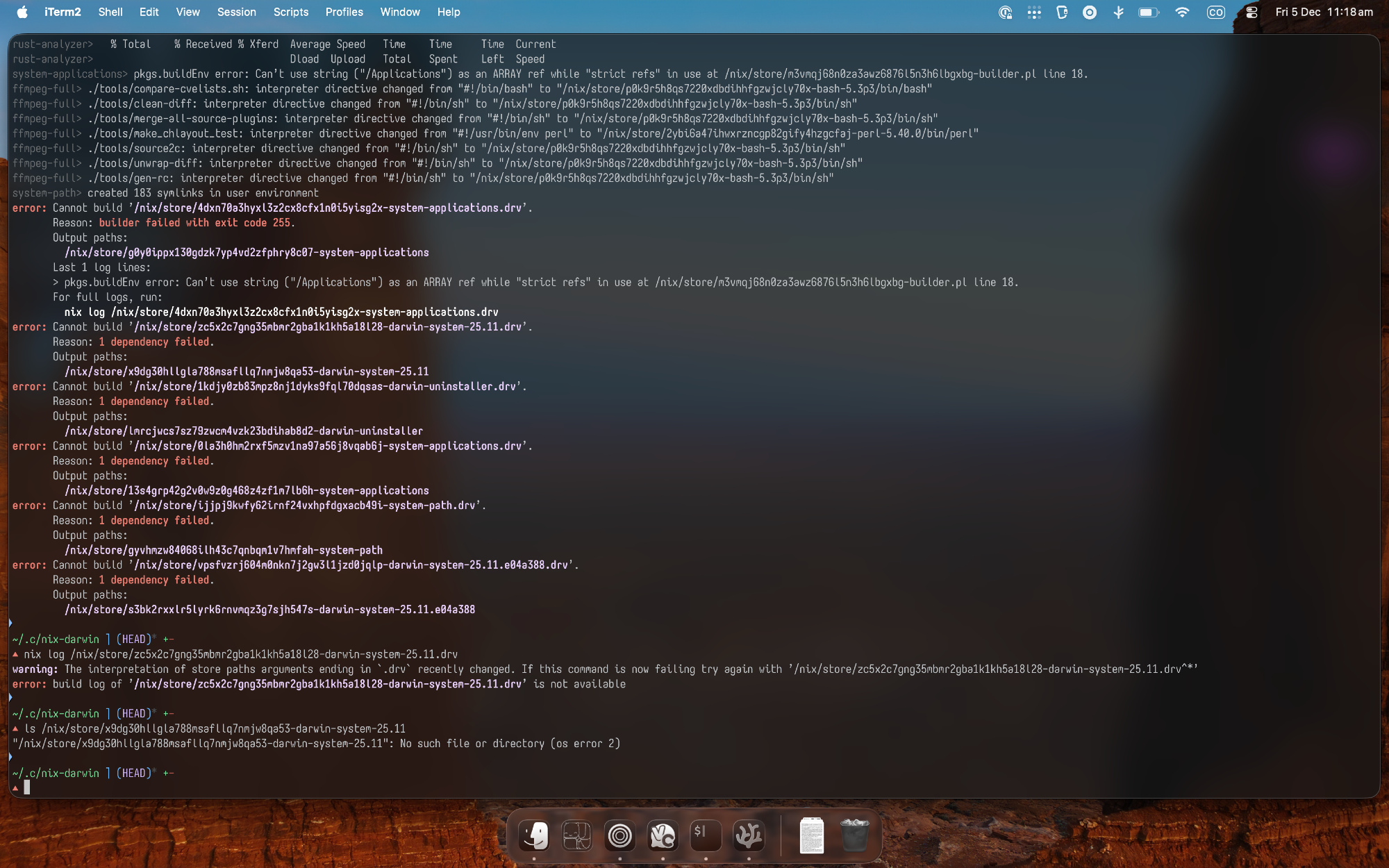This screenshot has width=1389, height=868.
Task: Click the Finder icon in the dock
Action: [x=534, y=835]
